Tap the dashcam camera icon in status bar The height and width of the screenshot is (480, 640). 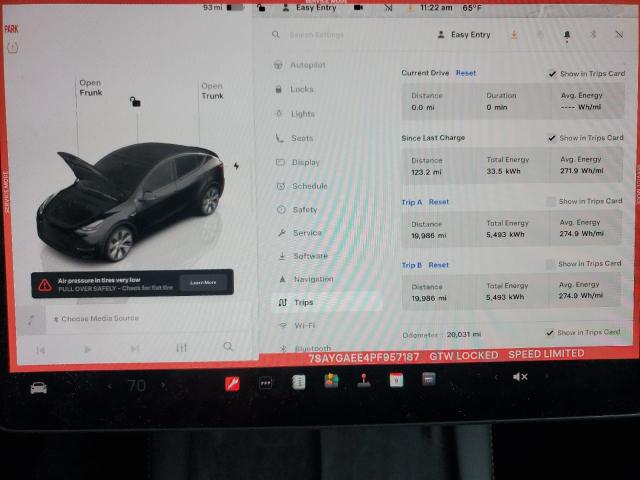coord(358,7)
